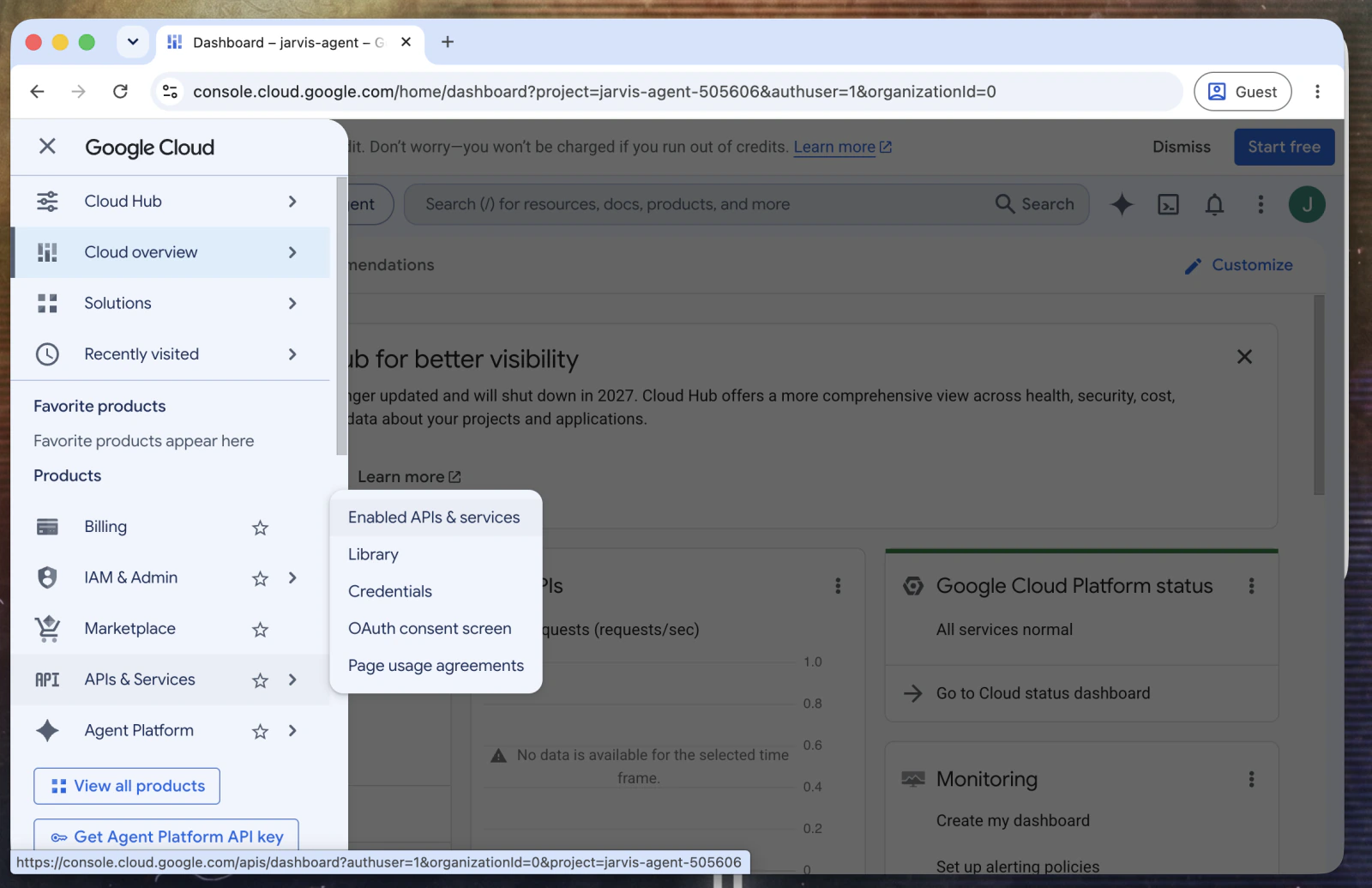Click the navigation menu scrollbar
Viewport: 1372px width, 888px height.
341,317
